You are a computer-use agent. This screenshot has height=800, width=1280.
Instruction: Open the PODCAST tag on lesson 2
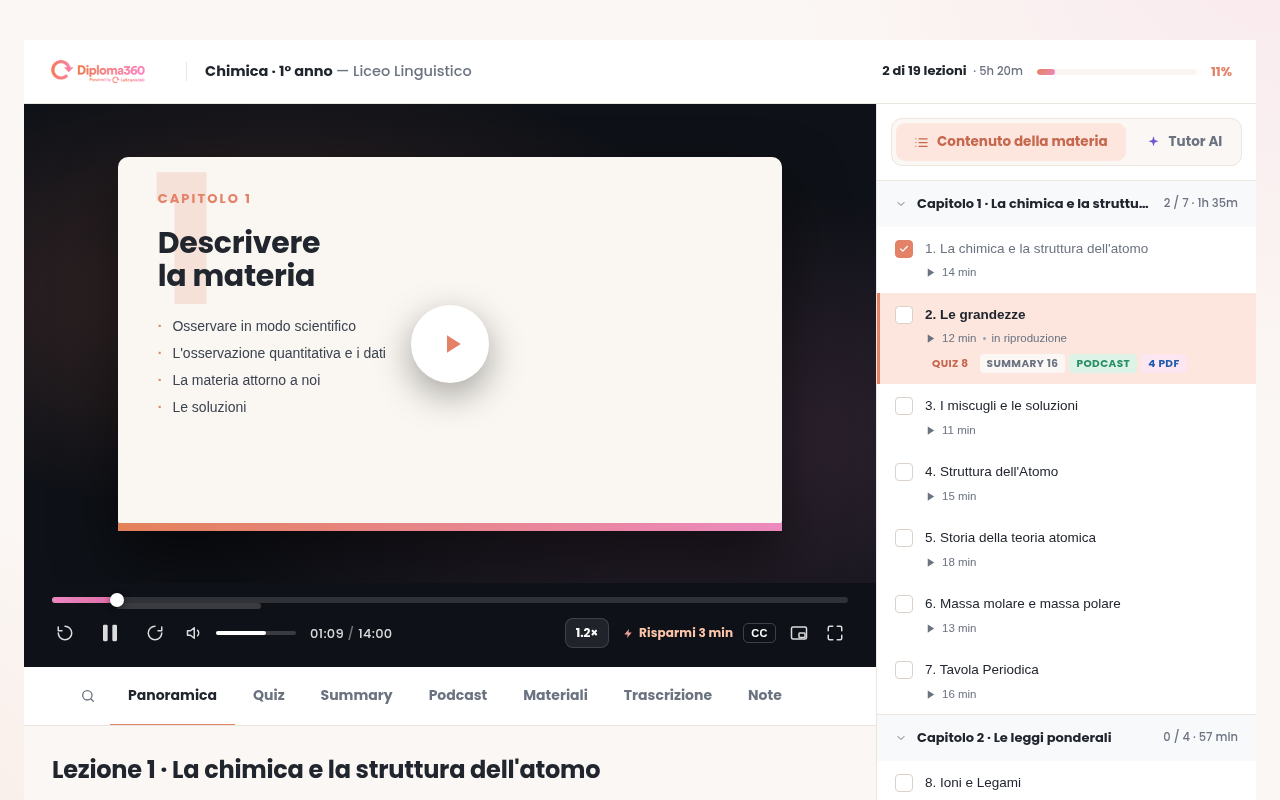1103,364
